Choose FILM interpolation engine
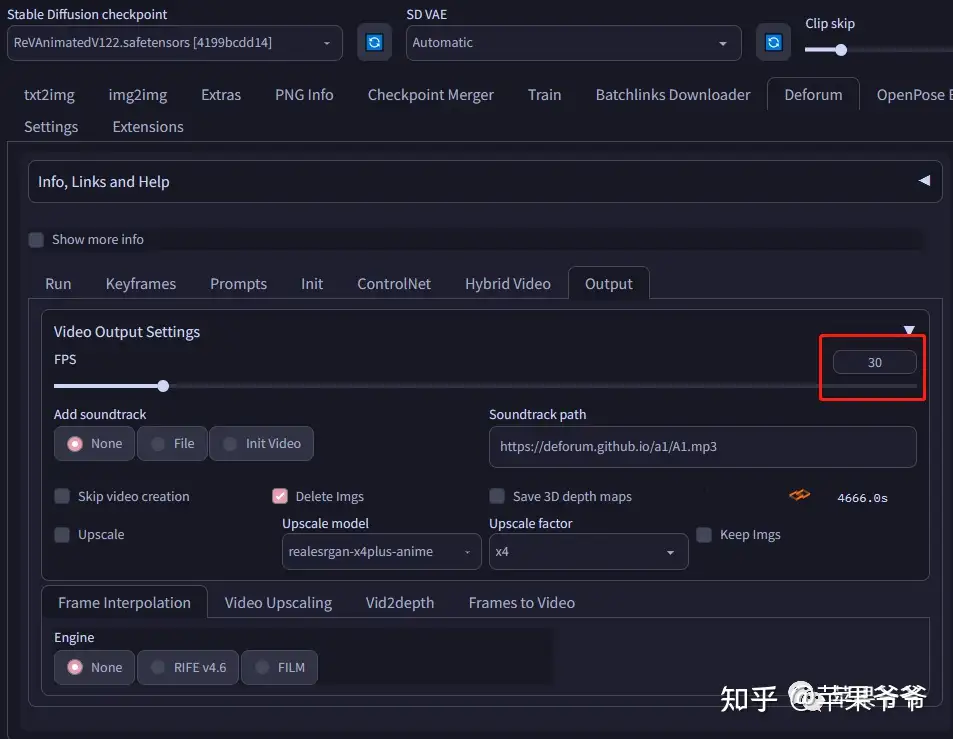 point(279,667)
